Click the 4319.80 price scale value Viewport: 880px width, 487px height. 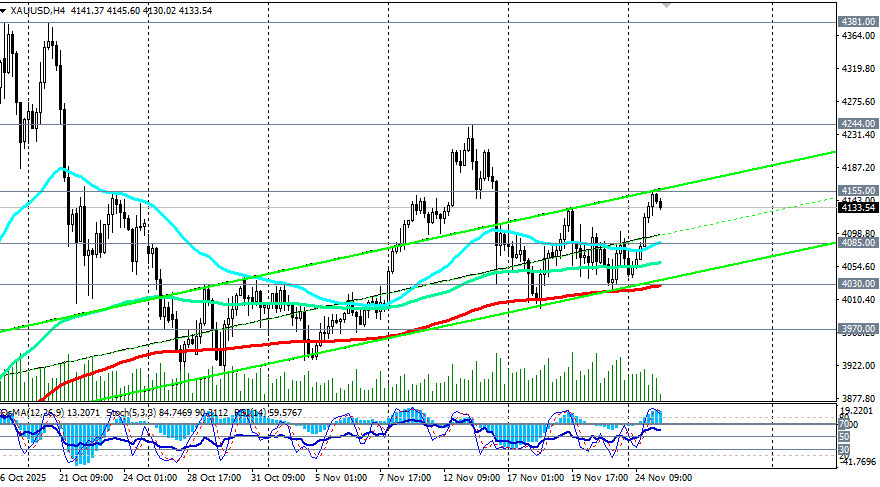pos(859,68)
